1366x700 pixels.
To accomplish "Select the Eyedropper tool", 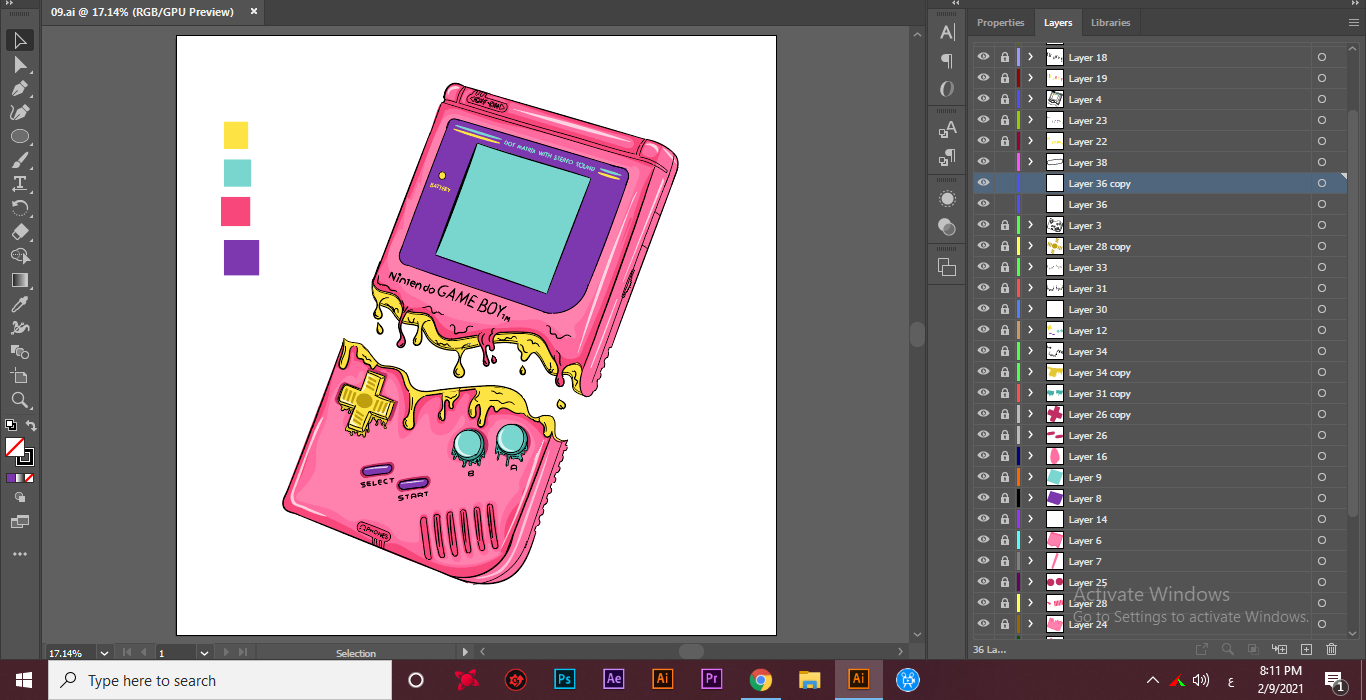I will [x=19, y=304].
